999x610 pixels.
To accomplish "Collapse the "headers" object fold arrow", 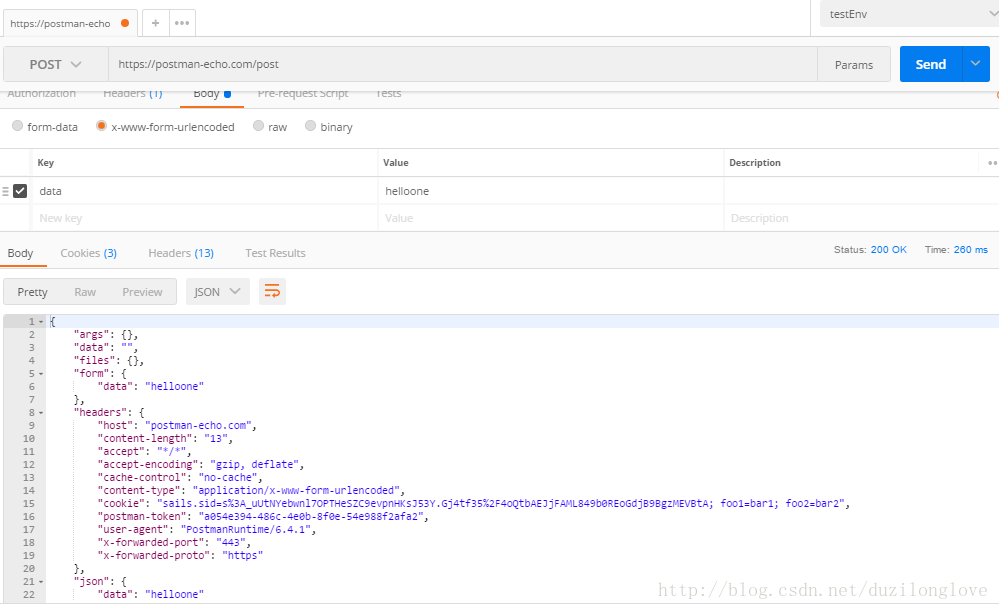I will click(40, 412).
